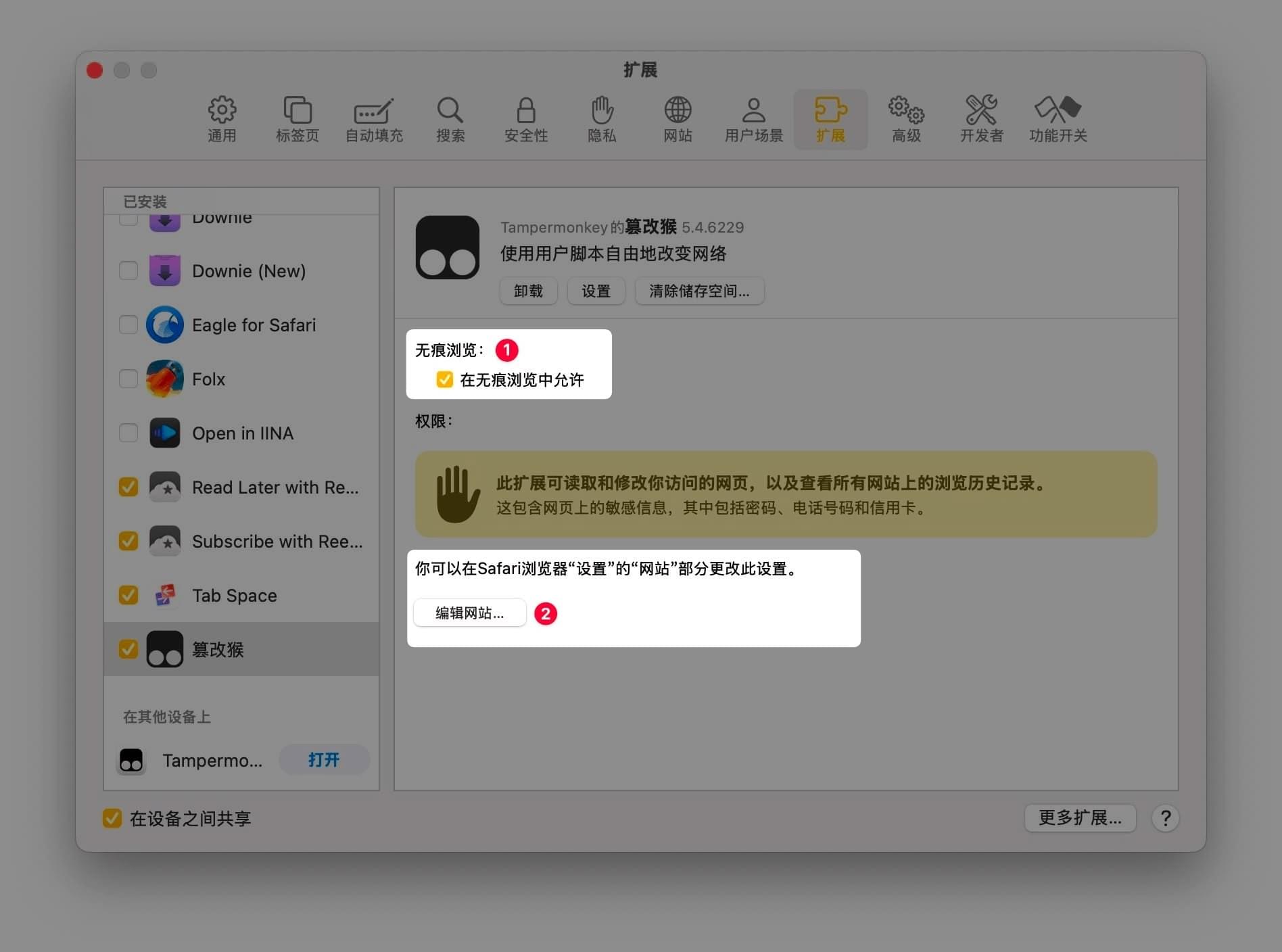Switch to the 扩展 tab
The width and height of the screenshot is (1282, 952).
tap(830, 118)
